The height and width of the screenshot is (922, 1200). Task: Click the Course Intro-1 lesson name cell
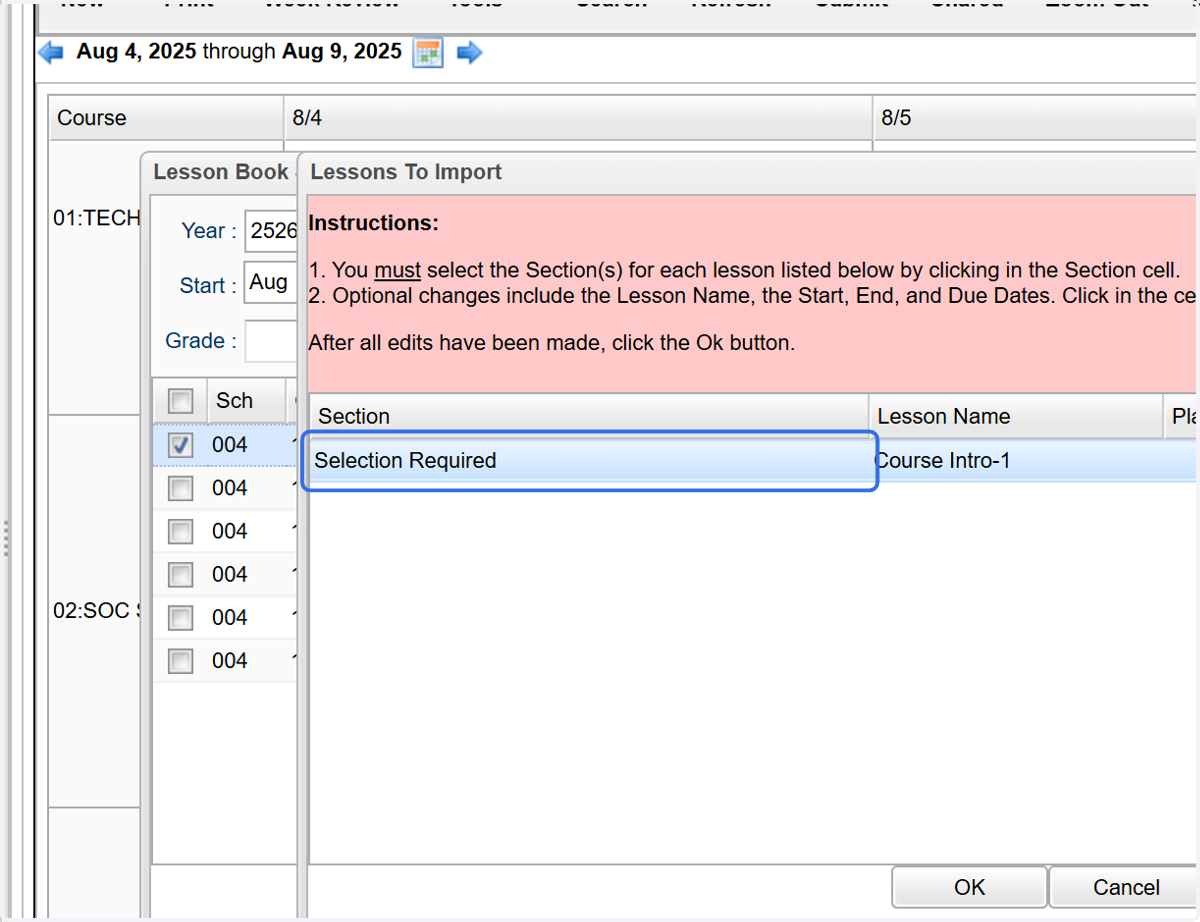(1017, 460)
